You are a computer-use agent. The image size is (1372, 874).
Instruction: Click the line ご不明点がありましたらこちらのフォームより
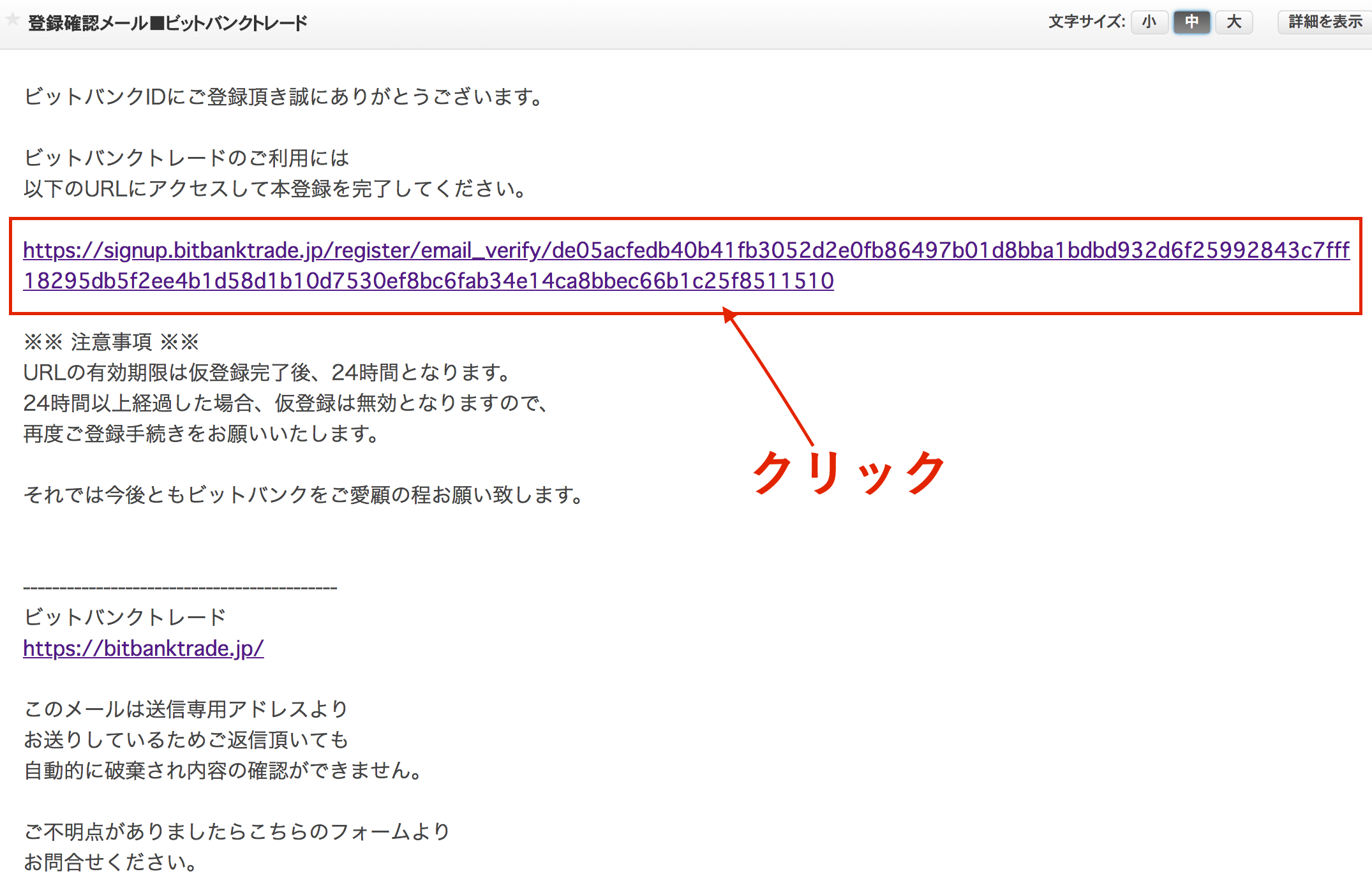[x=237, y=832]
